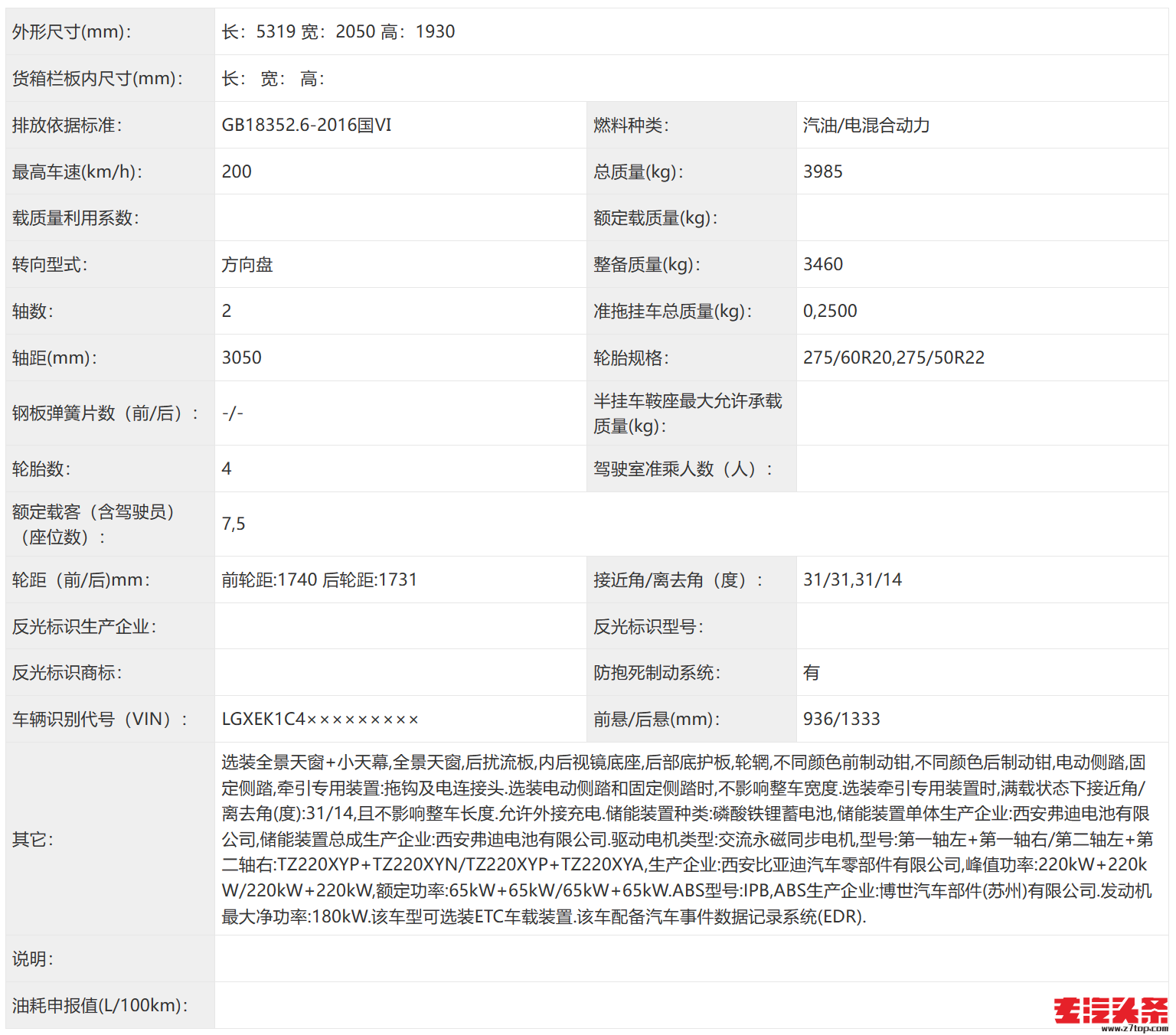1176x1035 pixels.
Task: Click the 轮距(前/后)mm label
Action: pos(81,580)
